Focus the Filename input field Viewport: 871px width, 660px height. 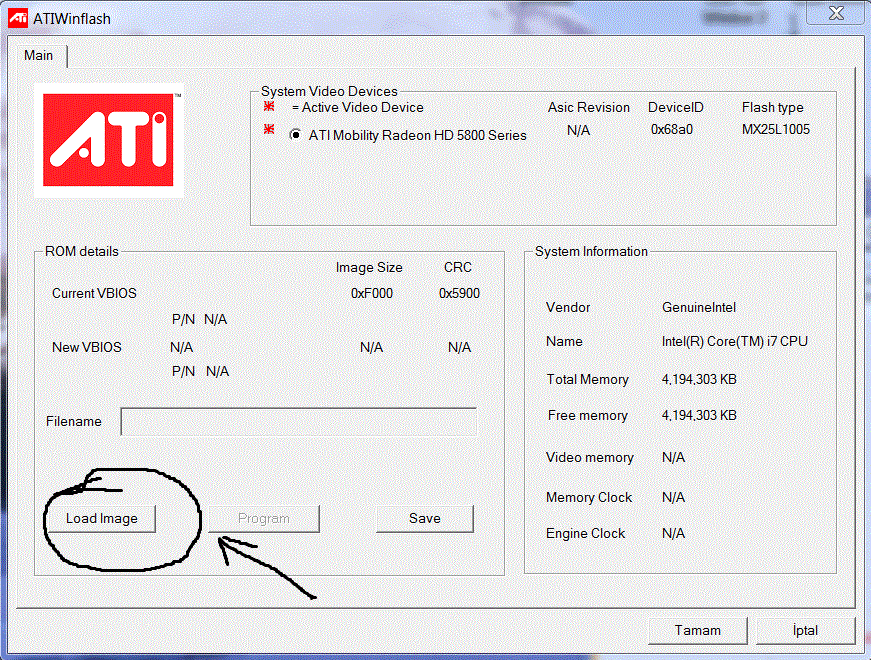click(x=299, y=422)
